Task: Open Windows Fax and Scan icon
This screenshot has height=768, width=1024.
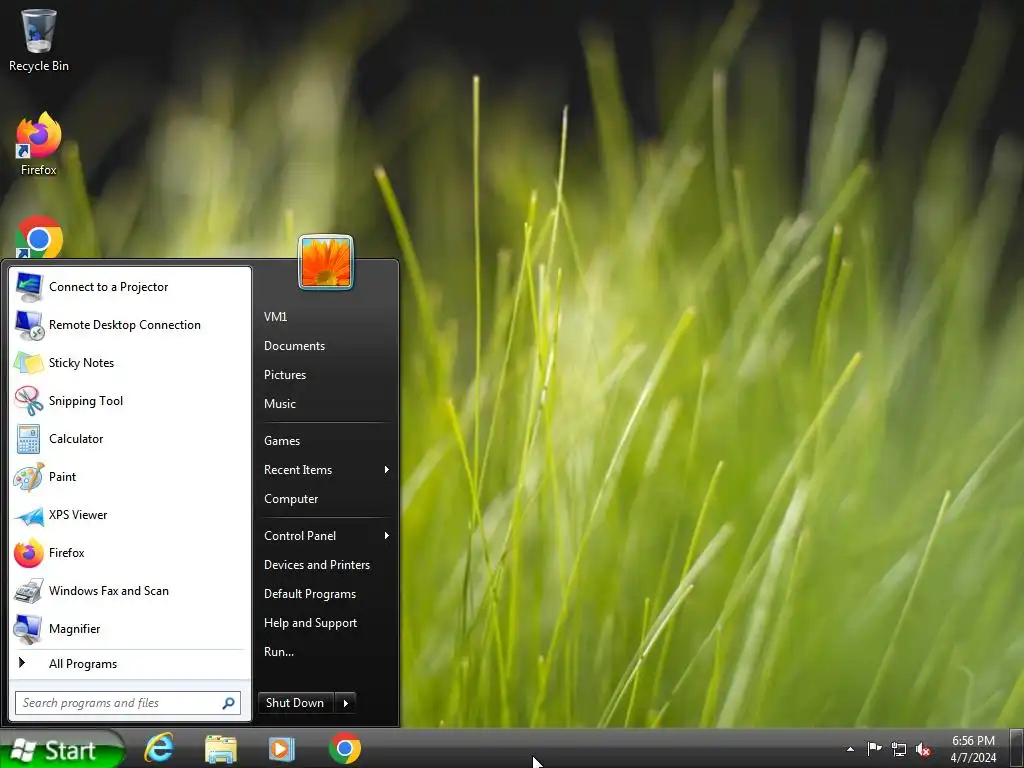Action: click(x=29, y=591)
